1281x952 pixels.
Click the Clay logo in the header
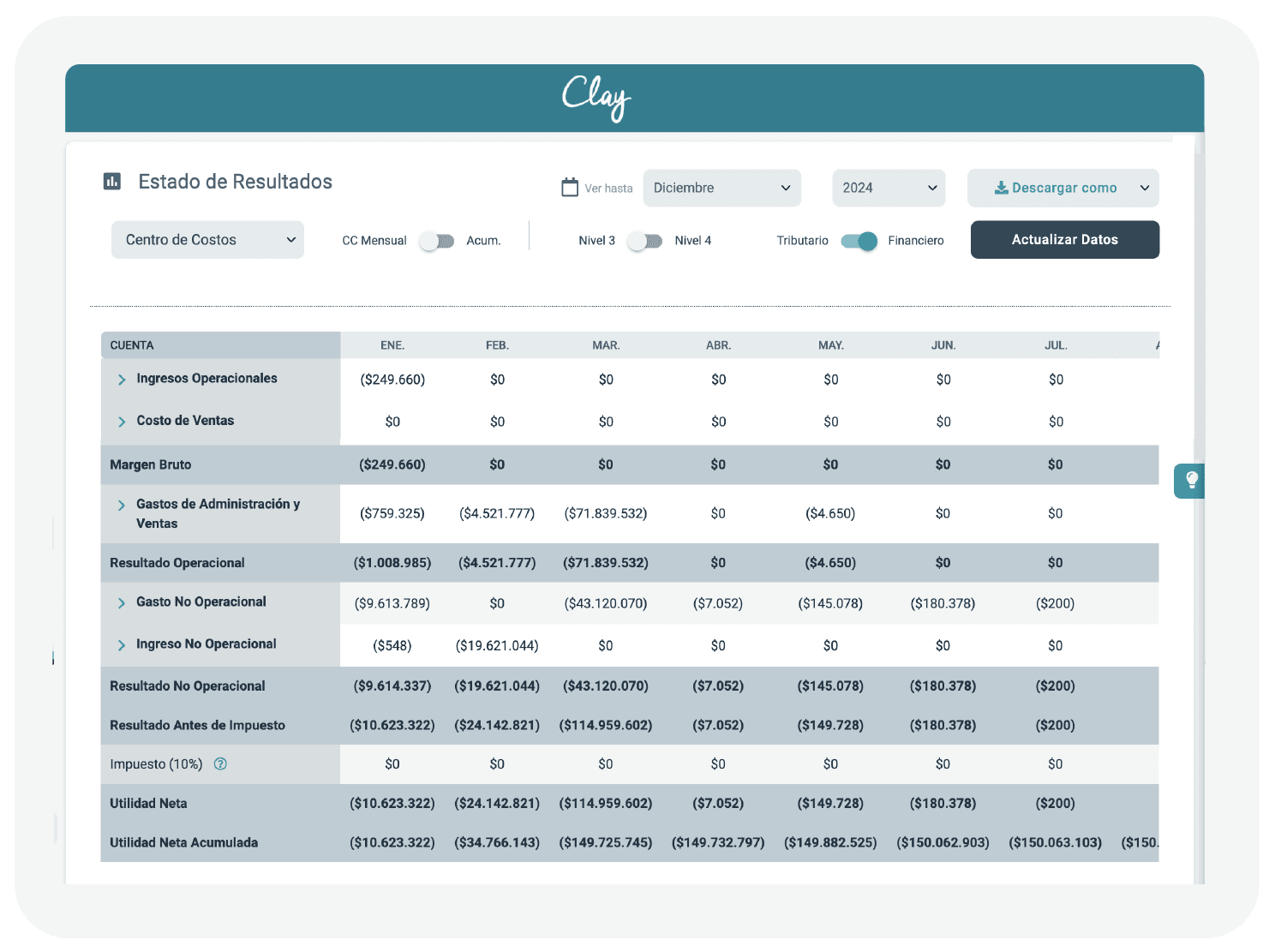pyautogui.click(x=597, y=98)
